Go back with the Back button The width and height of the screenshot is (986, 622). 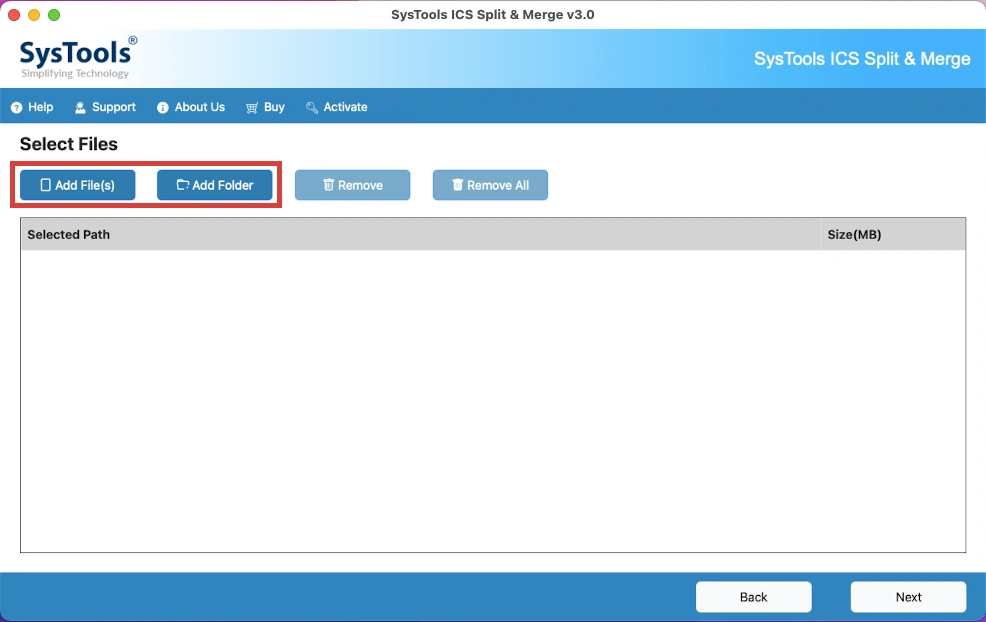(753, 597)
